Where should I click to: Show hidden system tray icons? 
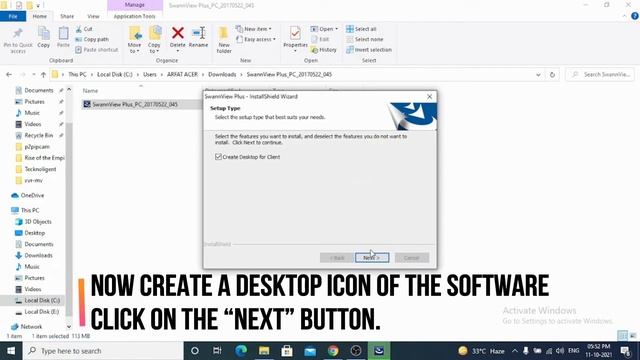coord(514,351)
